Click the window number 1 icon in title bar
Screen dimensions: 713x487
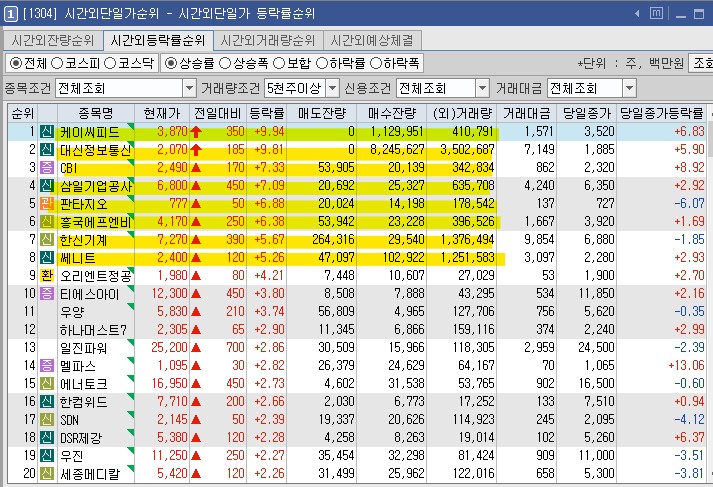[10, 14]
